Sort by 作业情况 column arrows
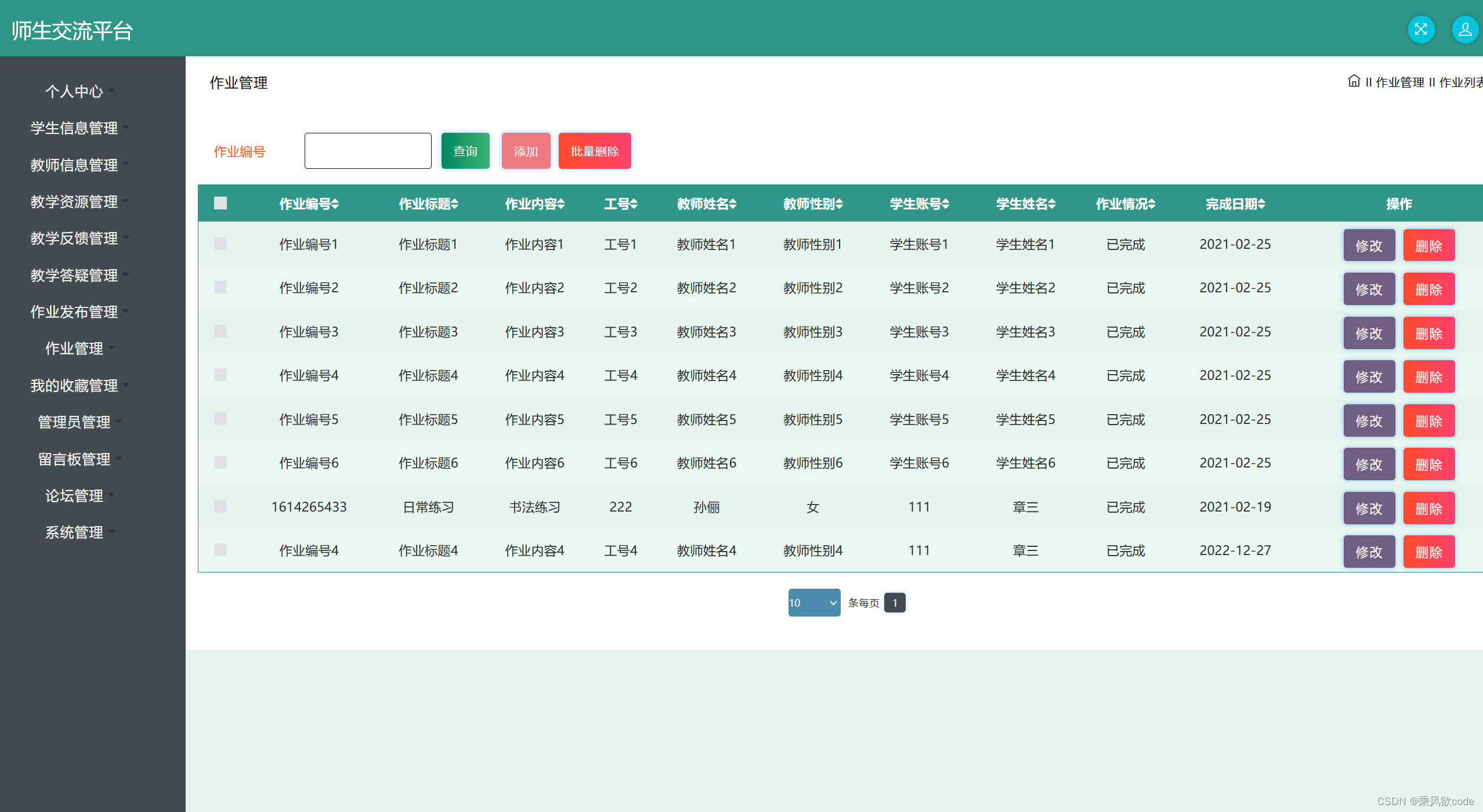The image size is (1483, 812). (1152, 204)
